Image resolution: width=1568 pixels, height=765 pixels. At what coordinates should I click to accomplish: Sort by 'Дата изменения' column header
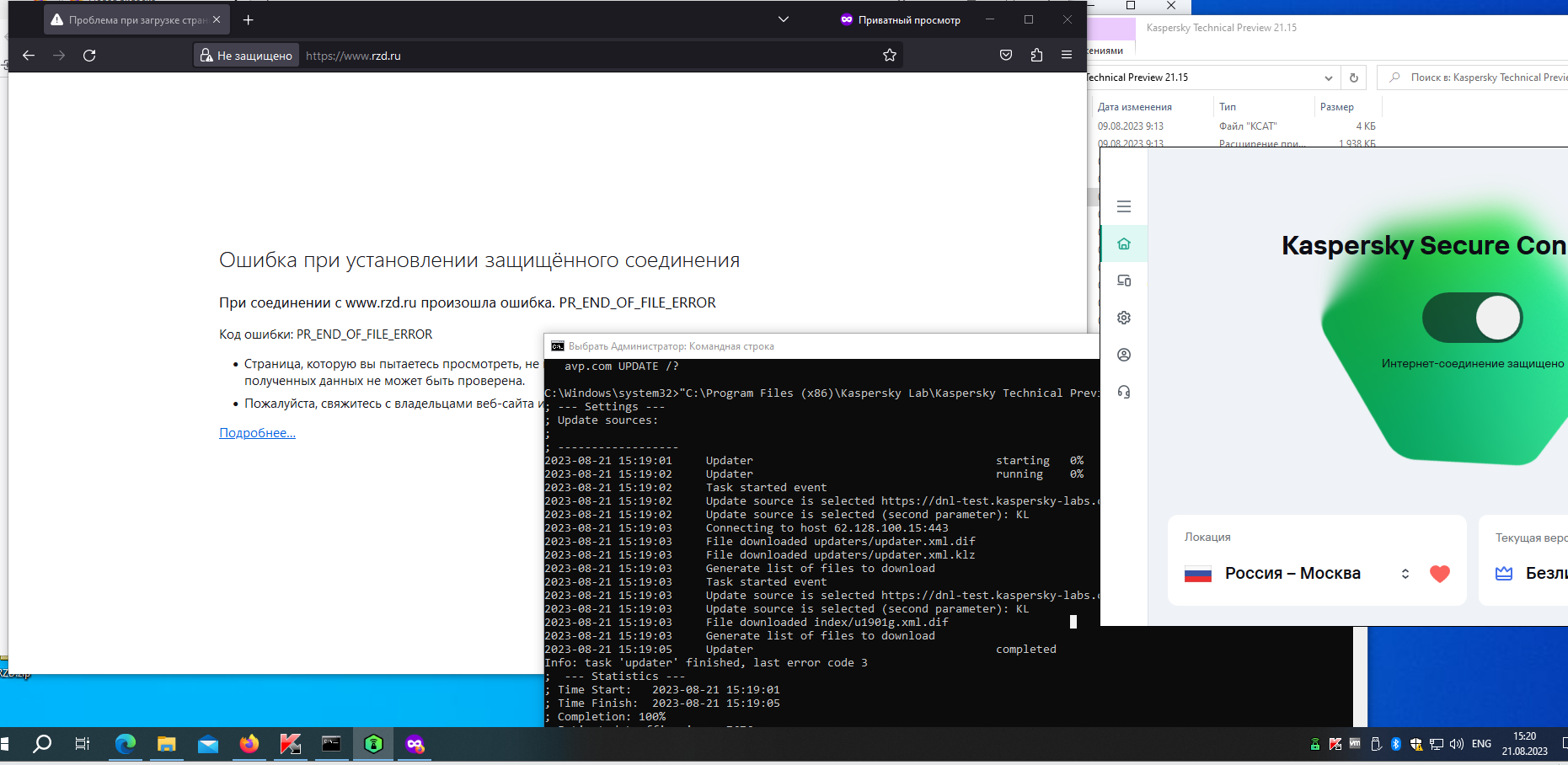tap(1135, 107)
